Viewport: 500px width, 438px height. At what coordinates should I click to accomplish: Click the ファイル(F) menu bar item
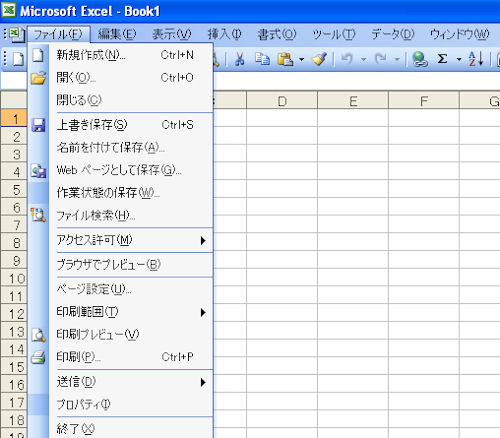tap(58, 34)
